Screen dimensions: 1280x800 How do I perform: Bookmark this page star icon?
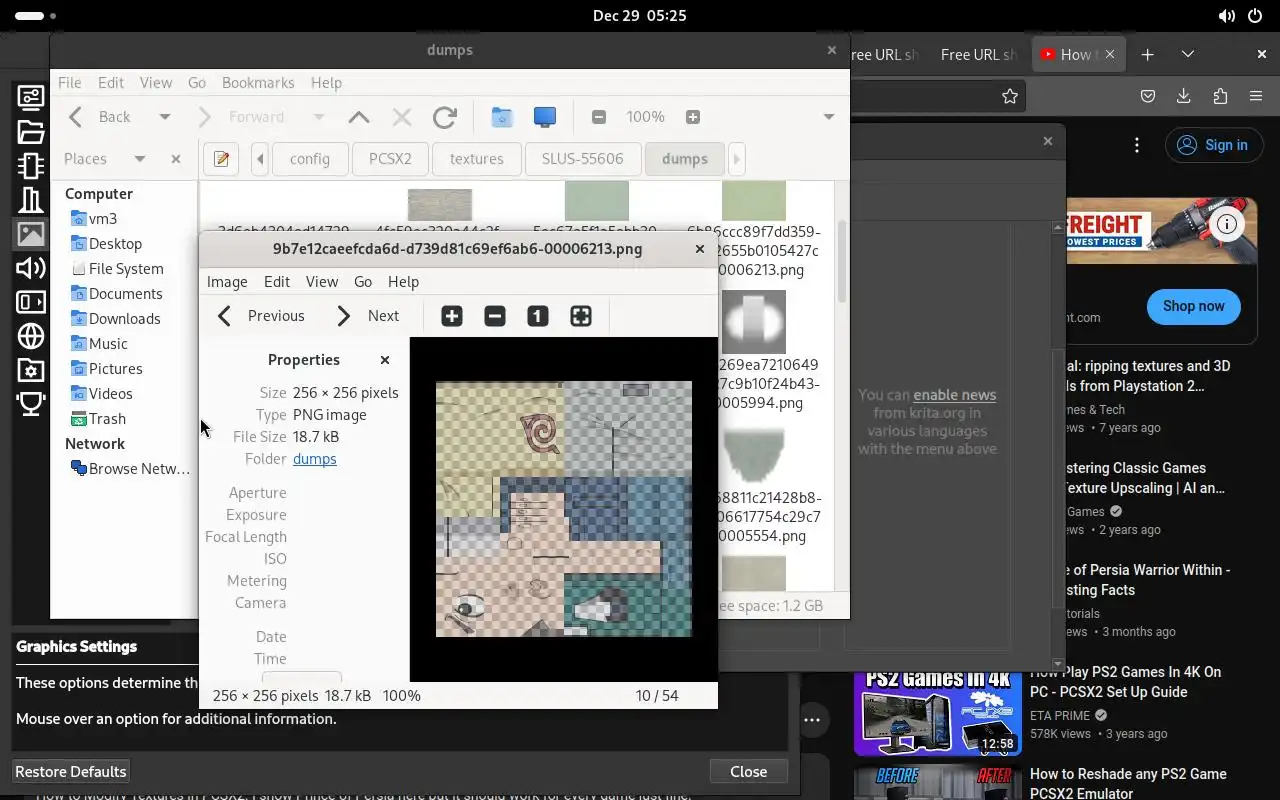pos(1010,96)
